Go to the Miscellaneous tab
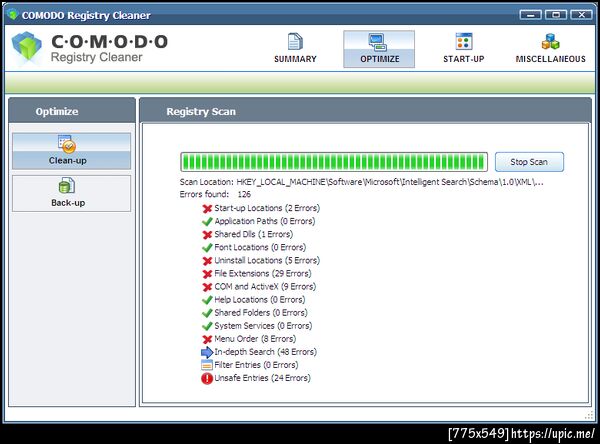 550,49
